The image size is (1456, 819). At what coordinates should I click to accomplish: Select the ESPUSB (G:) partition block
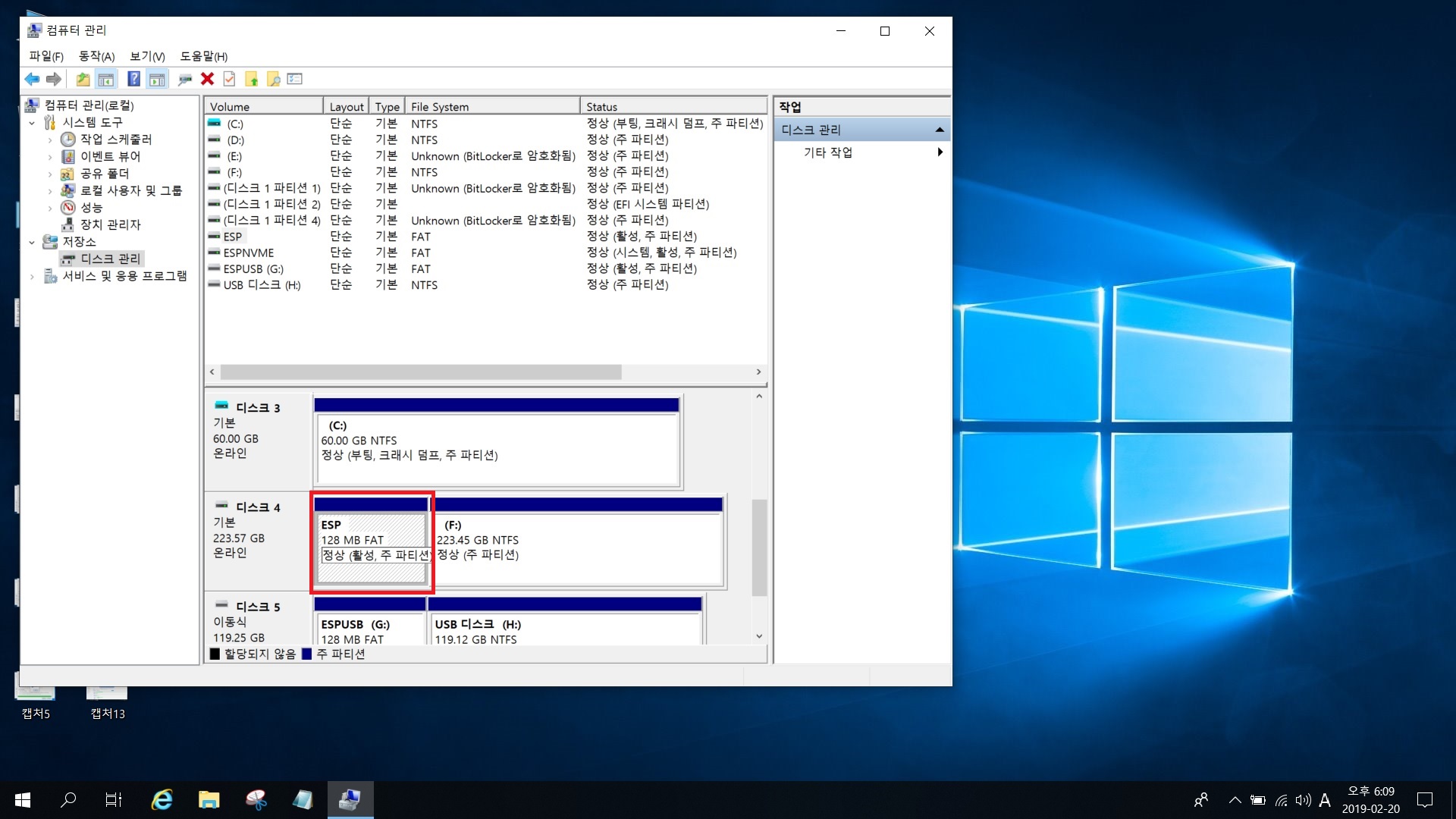(369, 621)
